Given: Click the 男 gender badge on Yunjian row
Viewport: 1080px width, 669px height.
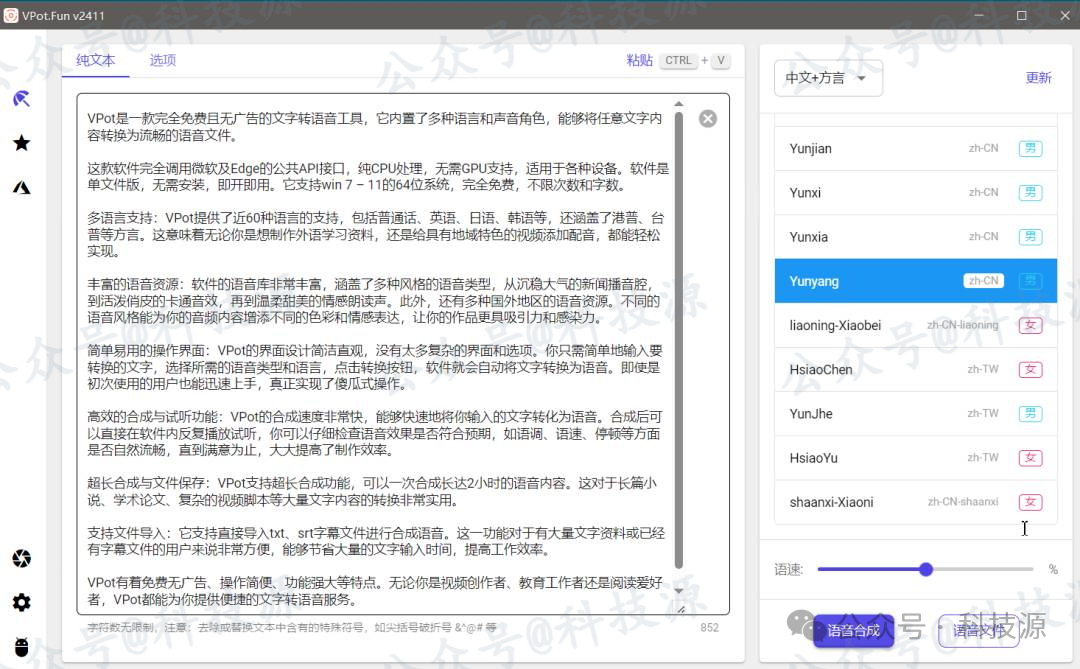Looking at the screenshot, I should 1030,148.
